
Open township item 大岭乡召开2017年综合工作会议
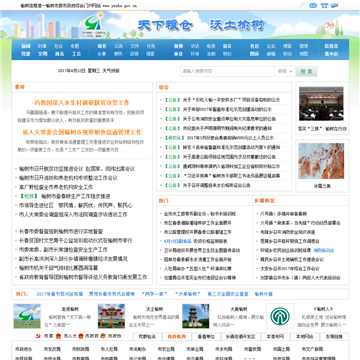click(290, 268)
